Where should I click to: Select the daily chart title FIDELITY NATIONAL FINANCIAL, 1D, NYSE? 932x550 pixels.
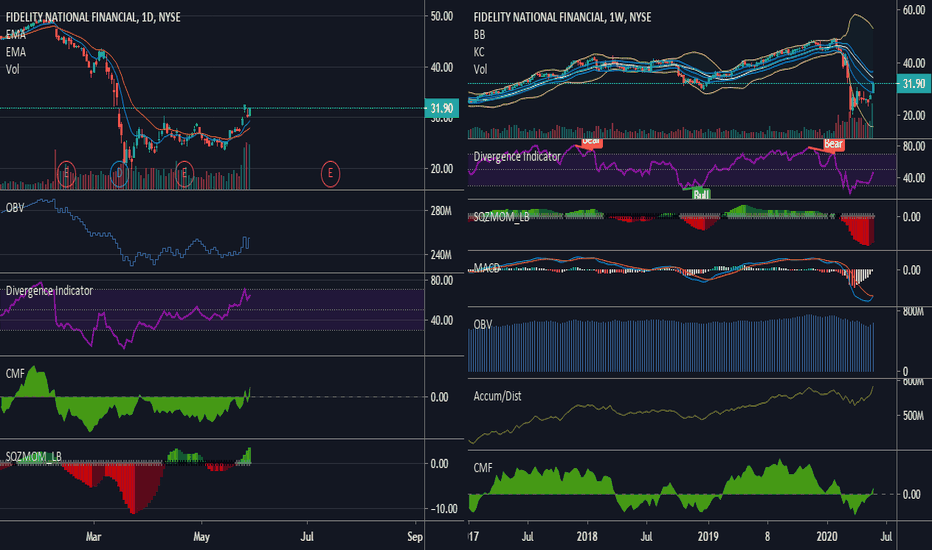coord(93,17)
